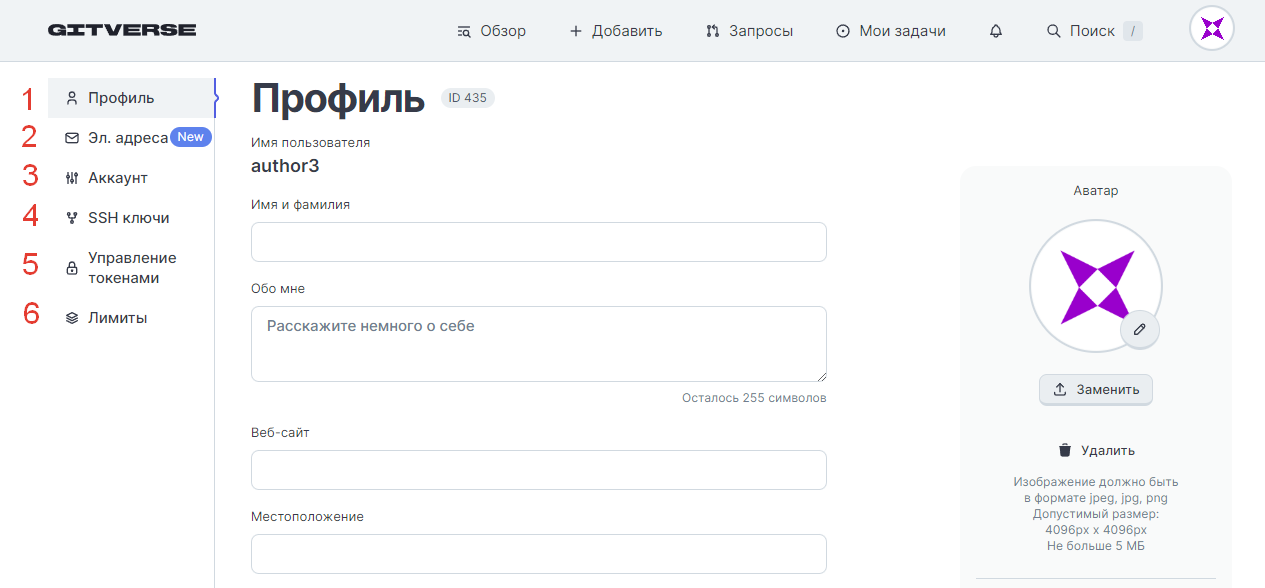
Task: Click the notification bell icon
Action: point(995,31)
